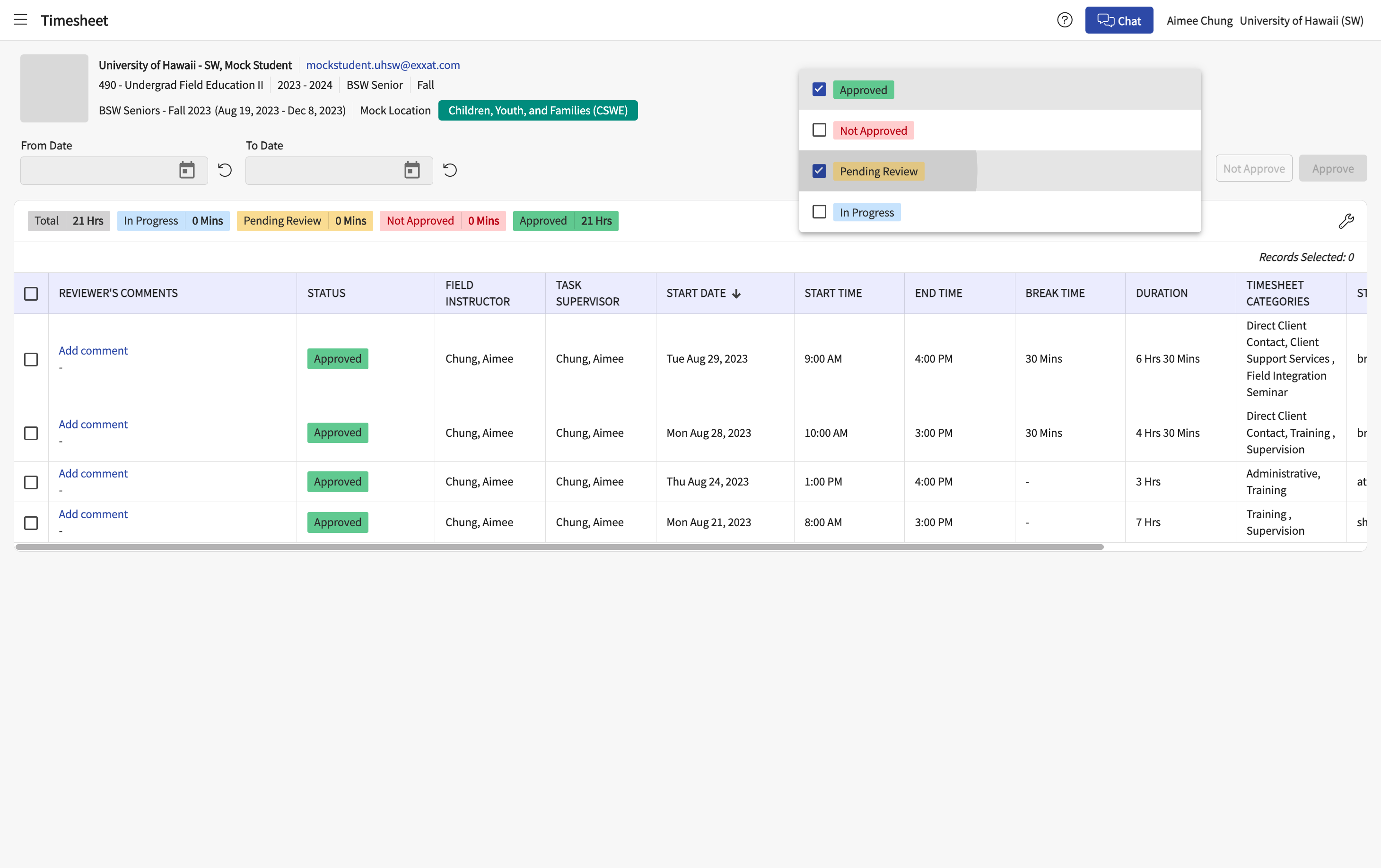
Task: Toggle the select-all header checkbox
Action: 31,294
